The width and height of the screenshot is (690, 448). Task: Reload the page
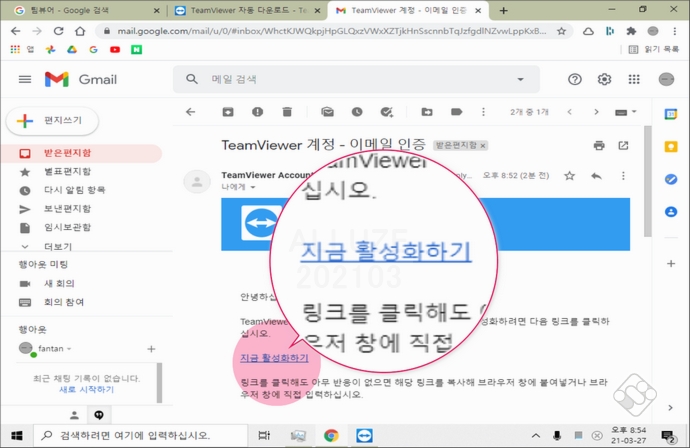pos(58,31)
